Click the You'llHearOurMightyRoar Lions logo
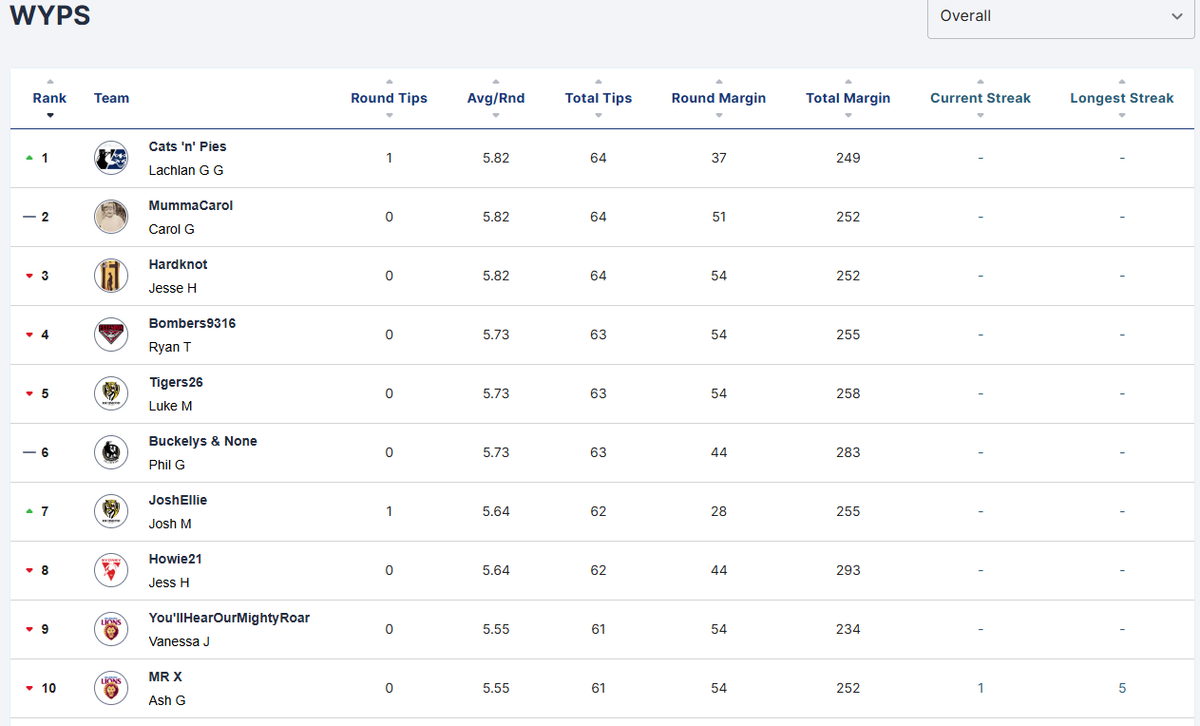Screen dimensions: 1200x726 [x=111, y=630]
